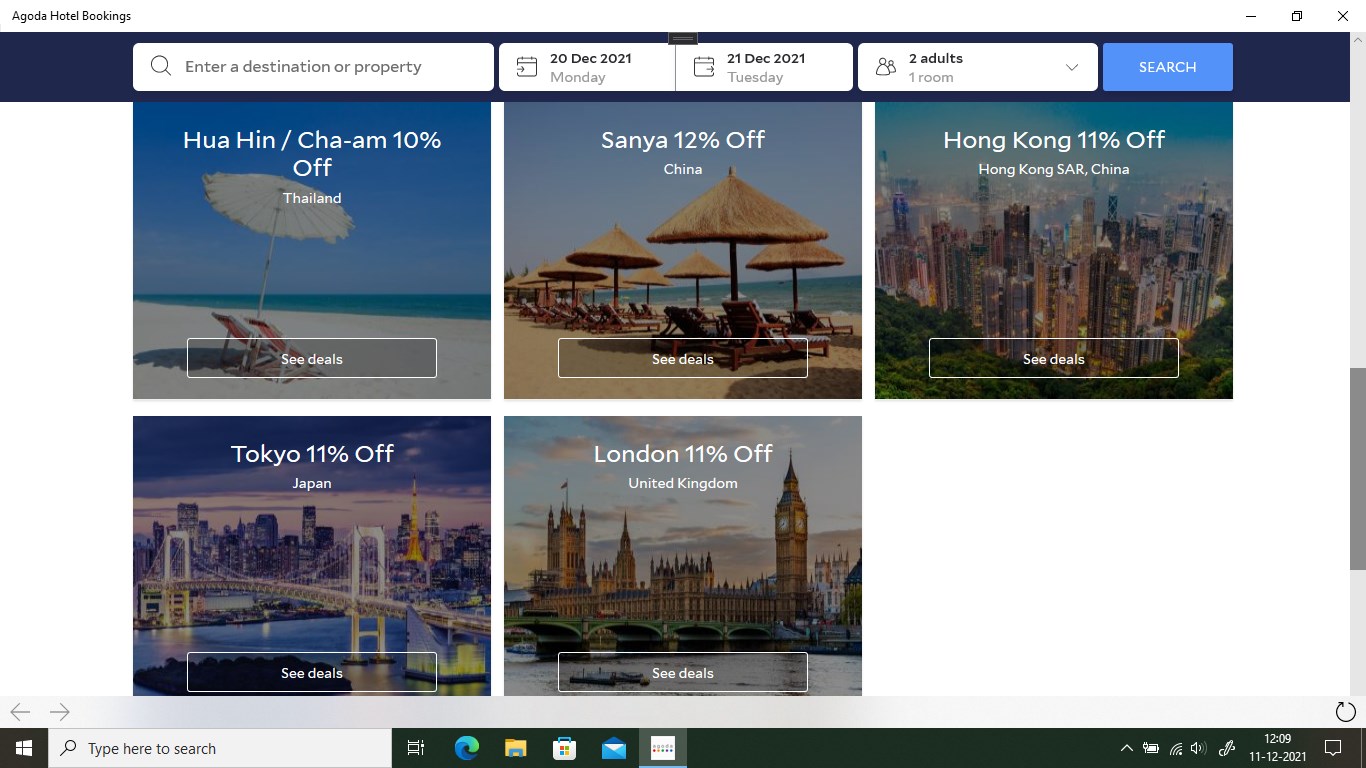Focus the destination or property input field

click(x=313, y=67)
